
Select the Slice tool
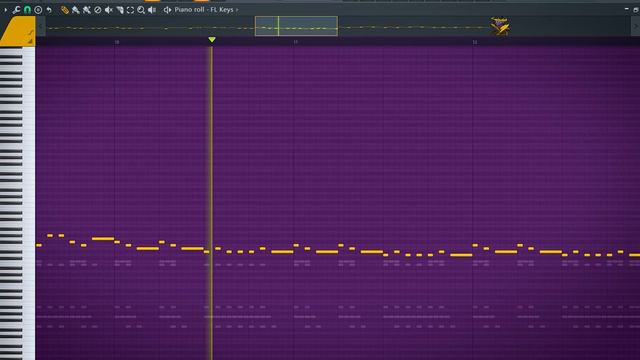[x=120, y=9]
